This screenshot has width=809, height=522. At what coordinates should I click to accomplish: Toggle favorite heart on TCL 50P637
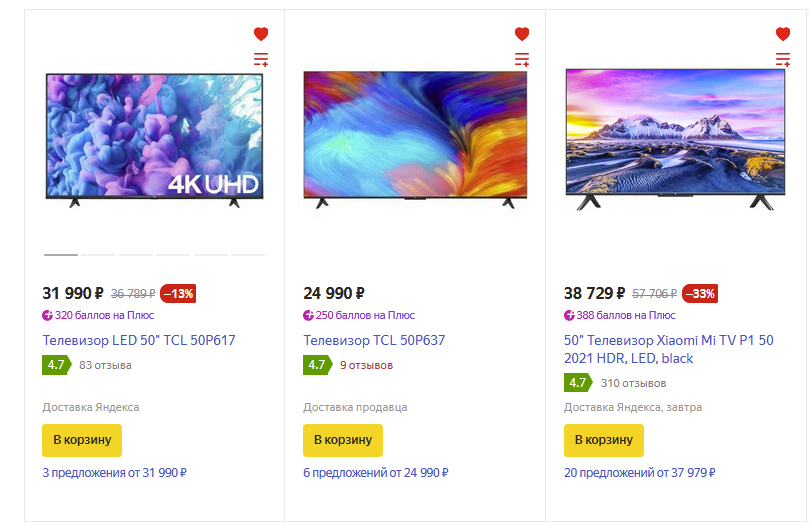(x=522, y=34)
